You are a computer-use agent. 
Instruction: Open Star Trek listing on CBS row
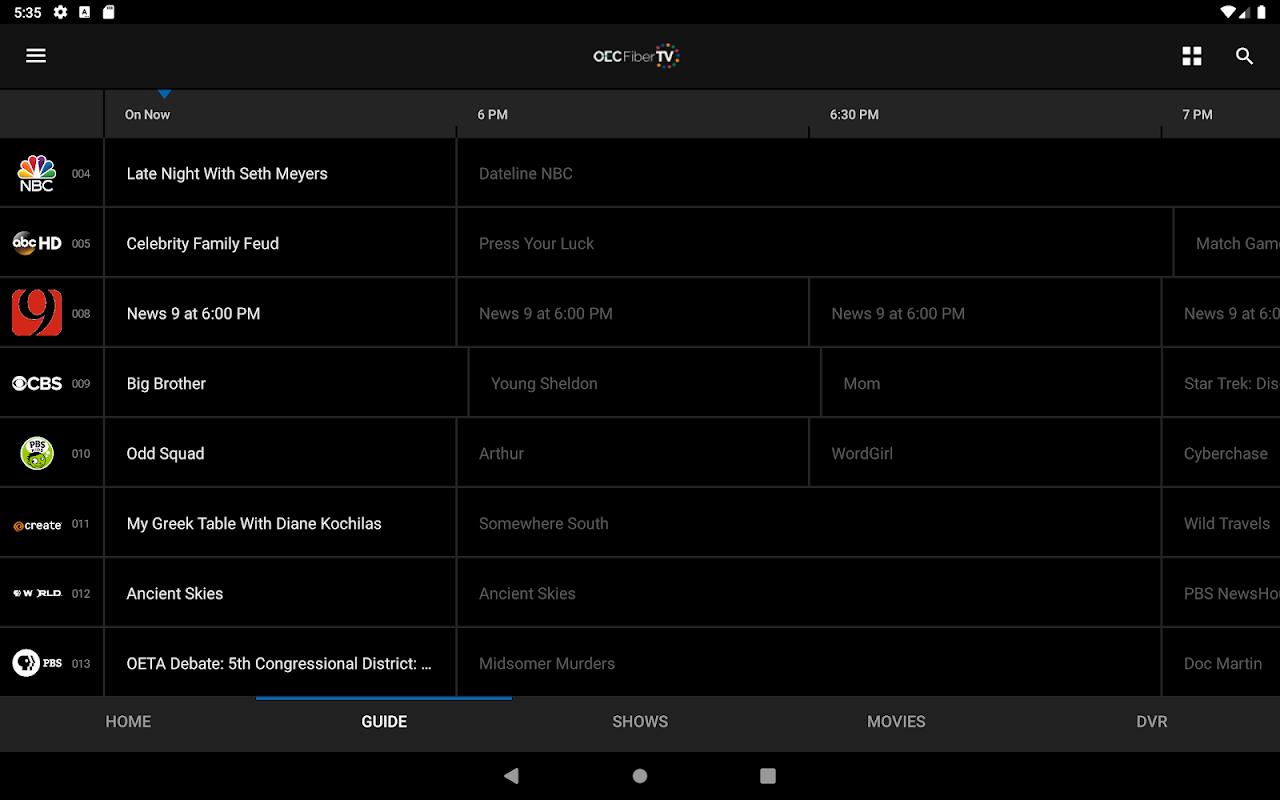point(1221,383)
